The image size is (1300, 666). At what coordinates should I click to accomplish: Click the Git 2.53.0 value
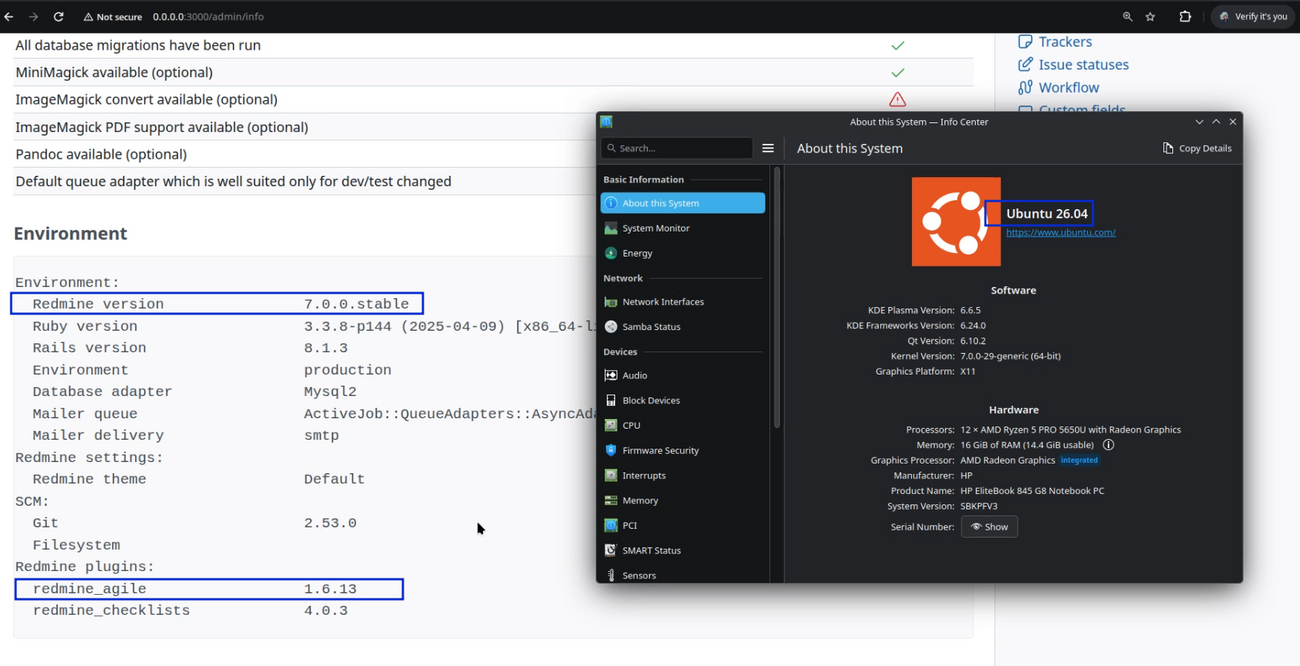point(330,523)
